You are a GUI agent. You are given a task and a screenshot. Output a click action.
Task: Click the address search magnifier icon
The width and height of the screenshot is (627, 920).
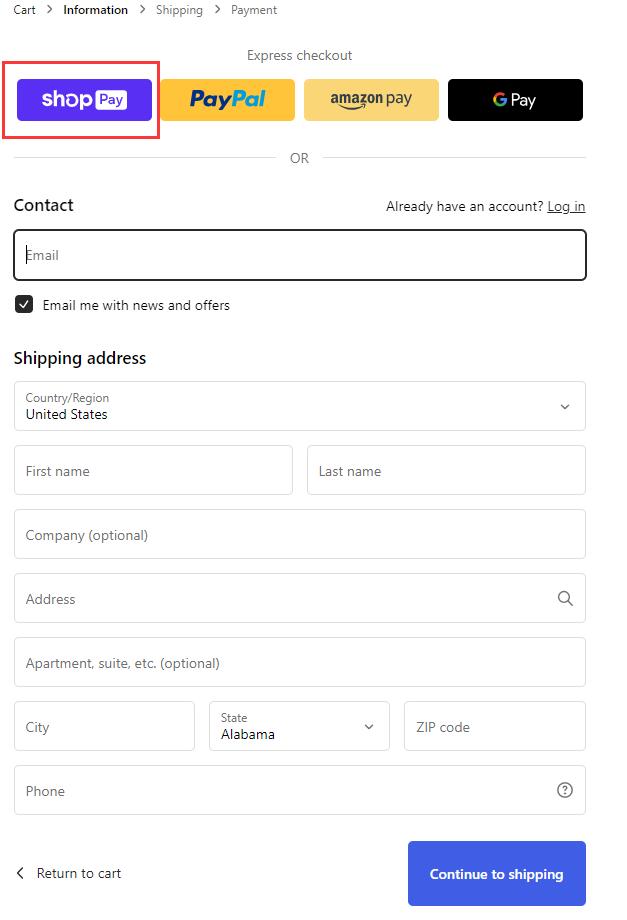tap(565, 599)
